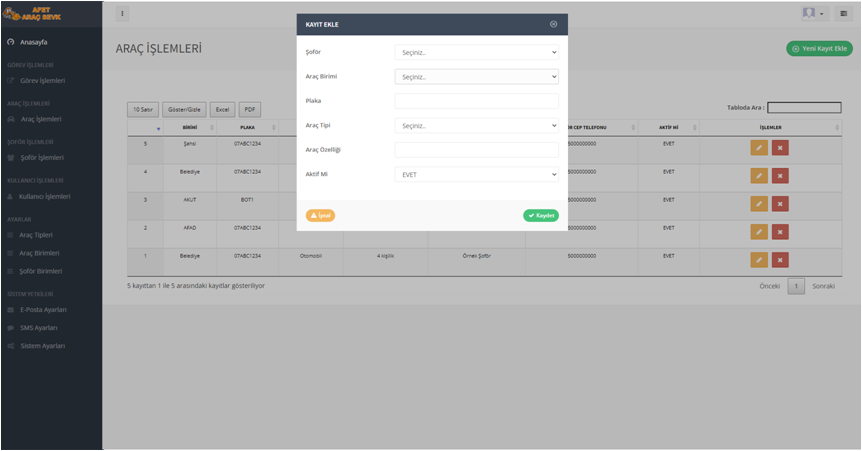This screenshot has height=451, width=862.
Task: Open Görev İşlemleri in the sidebar
Action: (x=42, y=81)
